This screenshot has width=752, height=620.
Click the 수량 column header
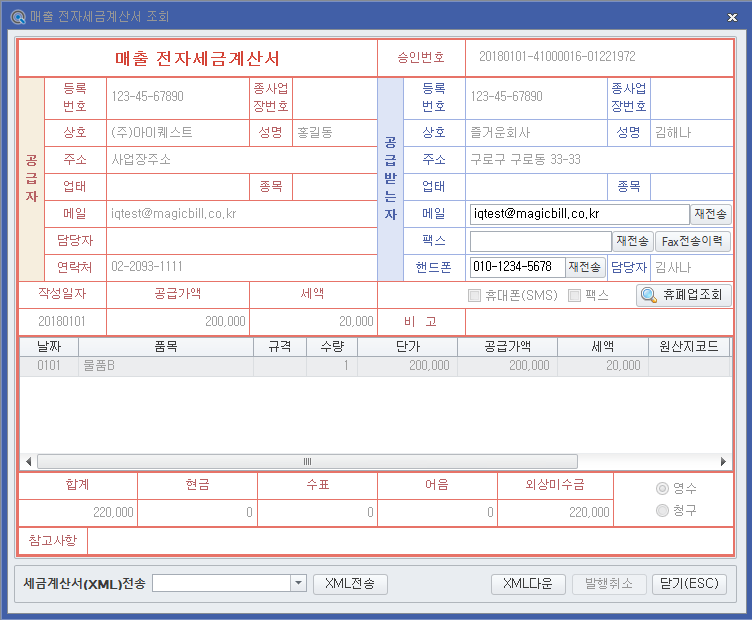point(332,347)
